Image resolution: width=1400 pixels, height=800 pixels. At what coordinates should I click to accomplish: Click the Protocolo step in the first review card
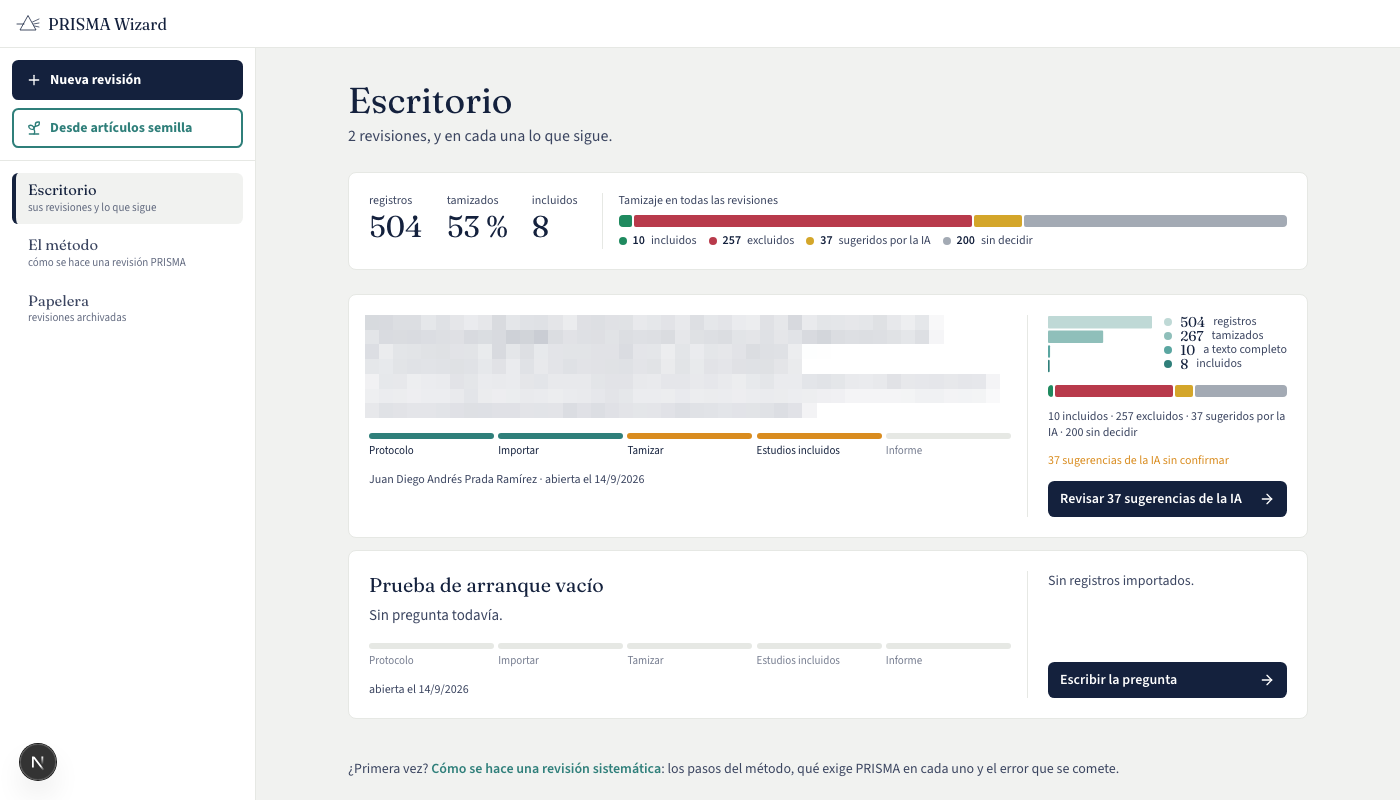(431, 444)
